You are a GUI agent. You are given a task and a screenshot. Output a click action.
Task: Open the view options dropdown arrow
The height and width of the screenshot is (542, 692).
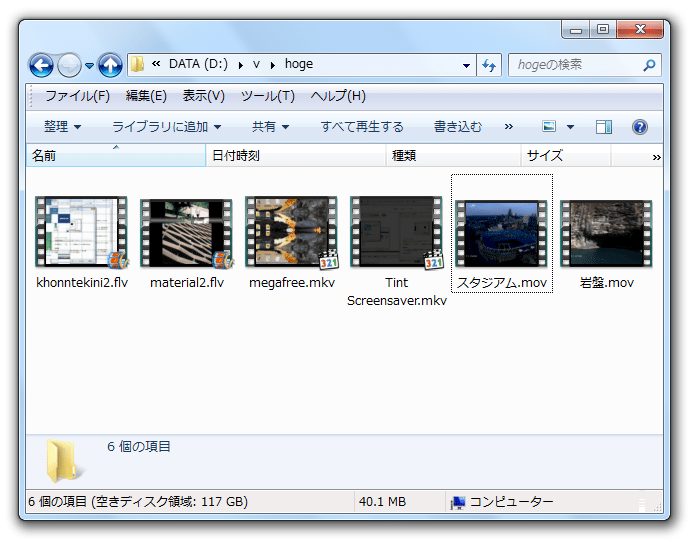coord(570,127)
